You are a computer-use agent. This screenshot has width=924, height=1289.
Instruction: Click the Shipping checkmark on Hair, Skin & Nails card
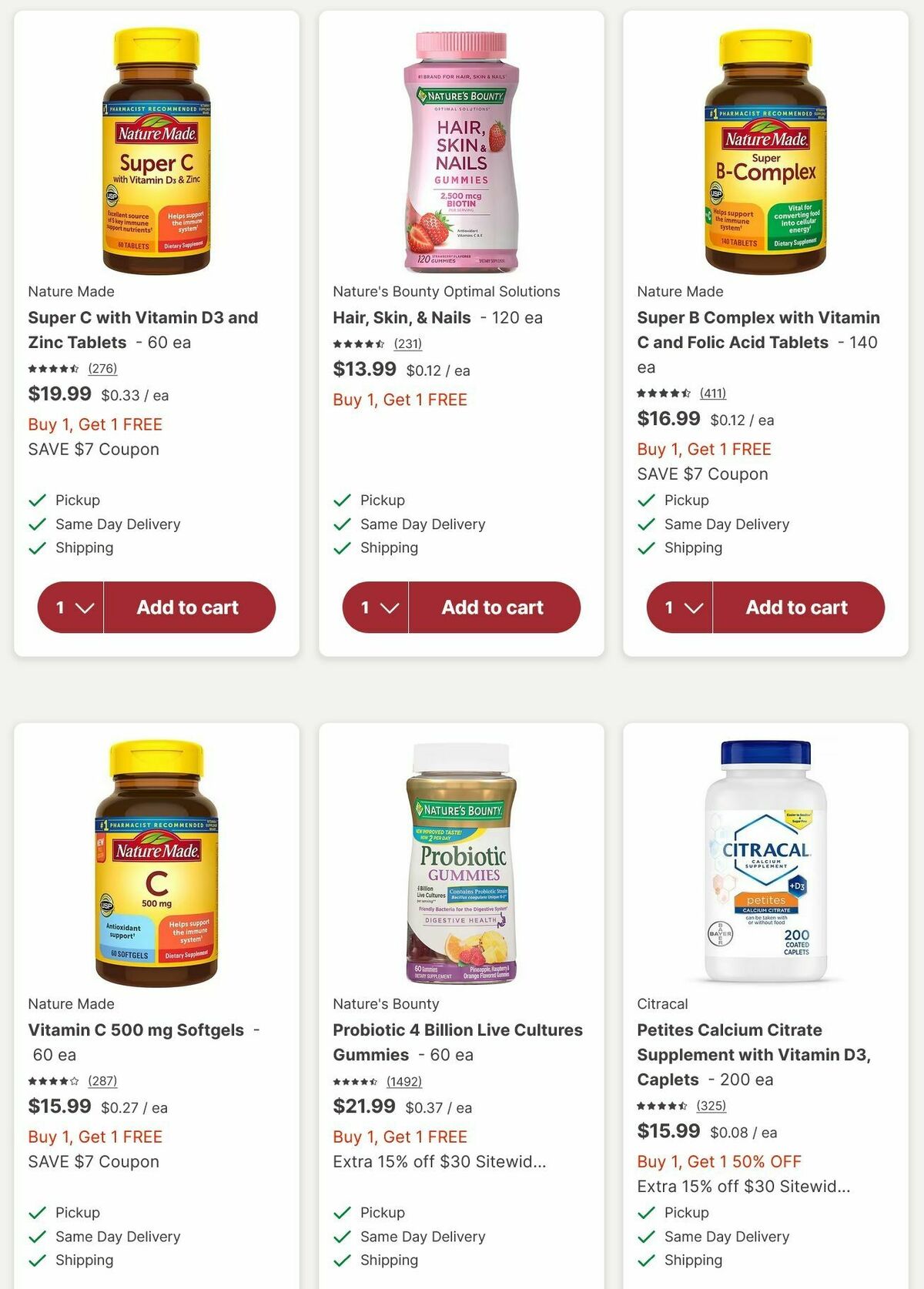click(342, 547)
